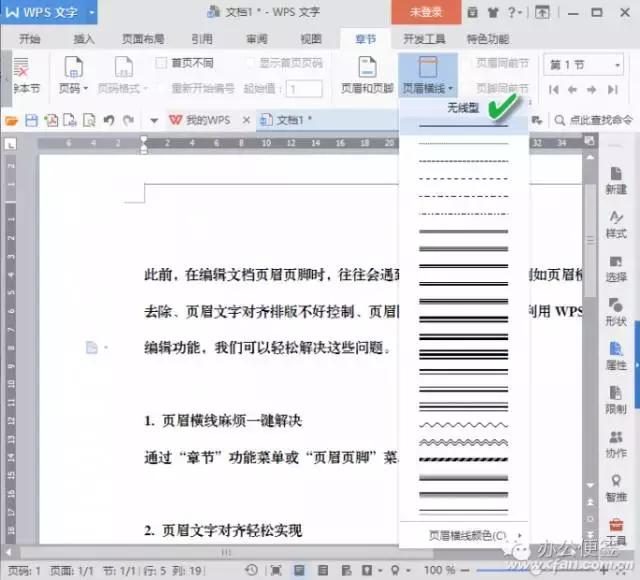
Task: Click the 100 % zoom level
Action: [439, 570]
